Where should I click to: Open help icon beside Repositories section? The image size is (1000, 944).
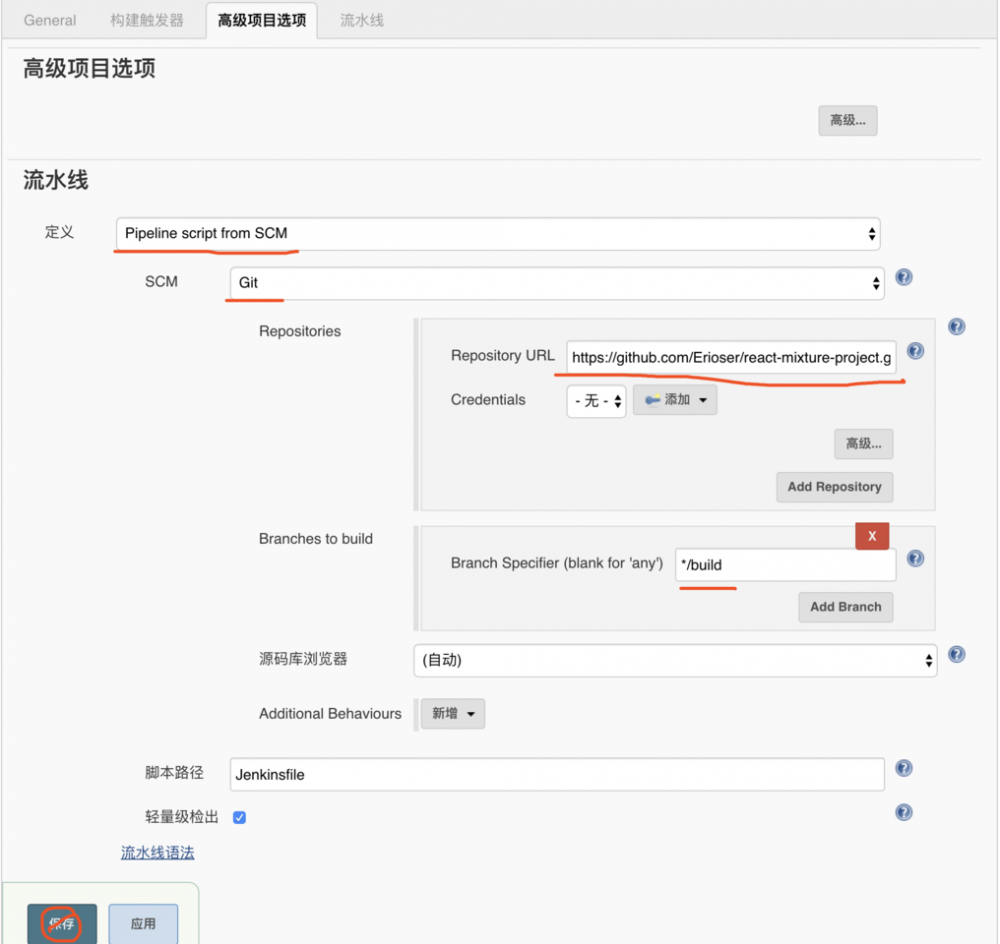[x=956, y=327]
